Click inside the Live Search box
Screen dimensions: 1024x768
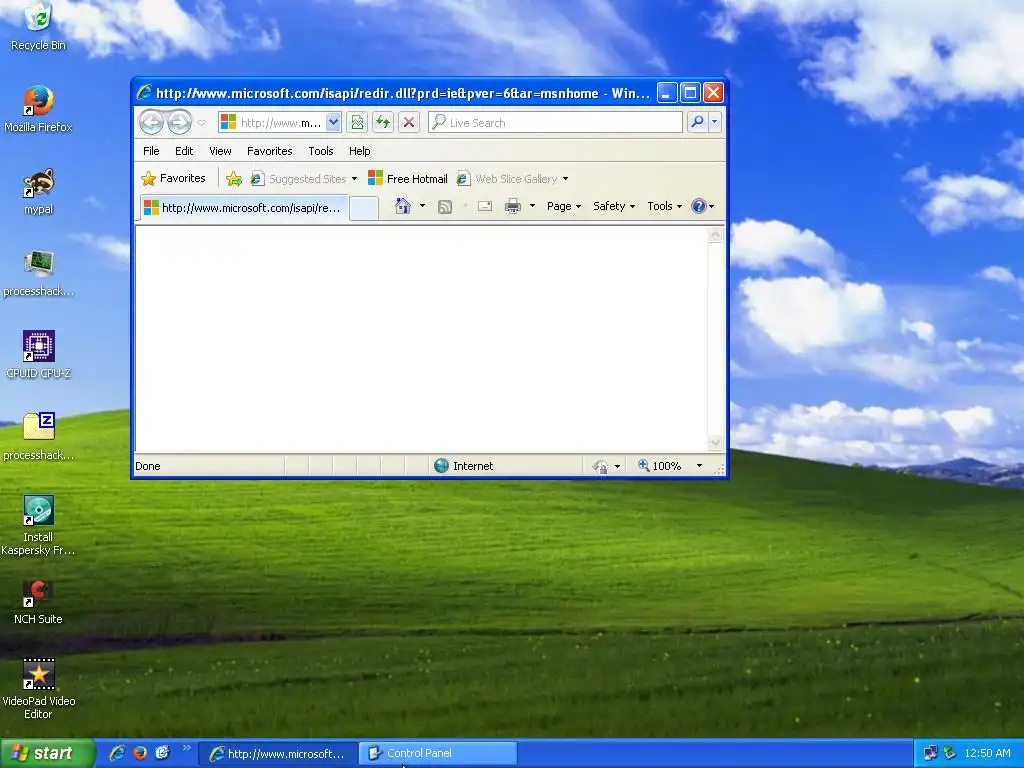coord(555,122)
